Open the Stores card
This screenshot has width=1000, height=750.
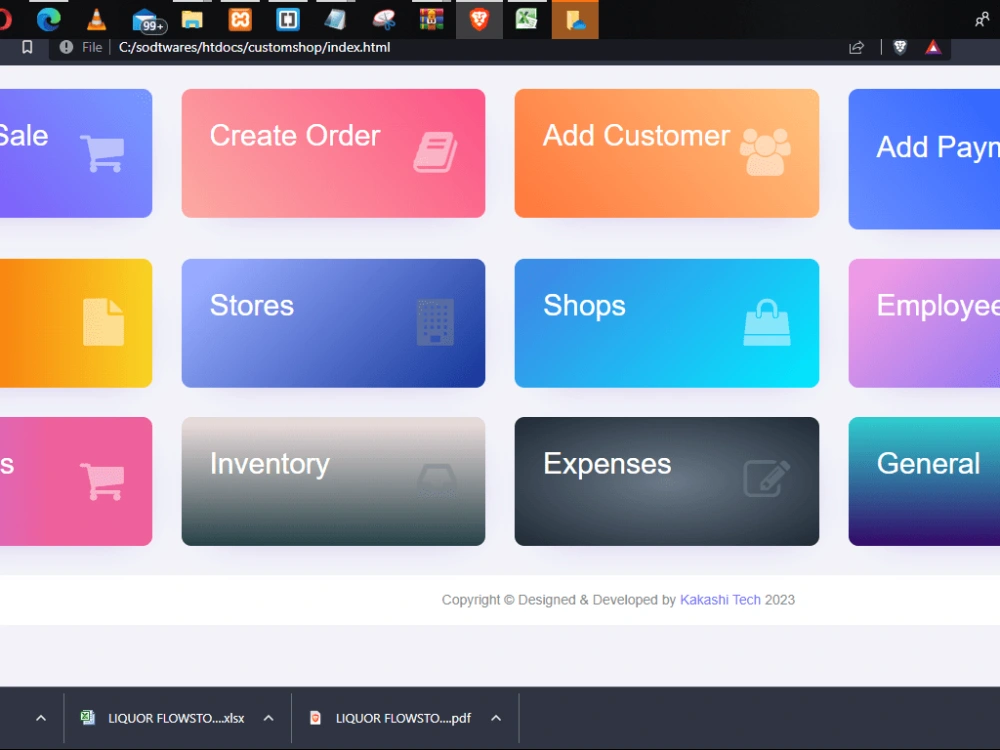333,323
